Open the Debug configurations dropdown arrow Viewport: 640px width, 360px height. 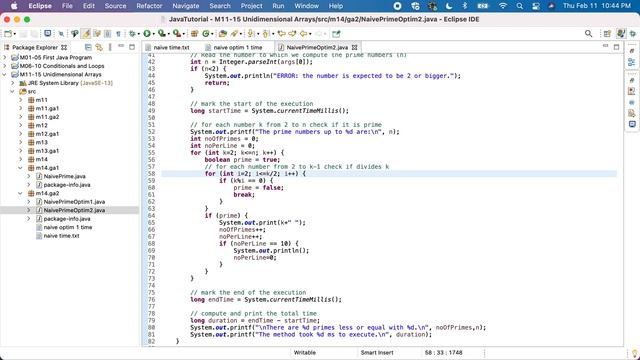point(138,34)
